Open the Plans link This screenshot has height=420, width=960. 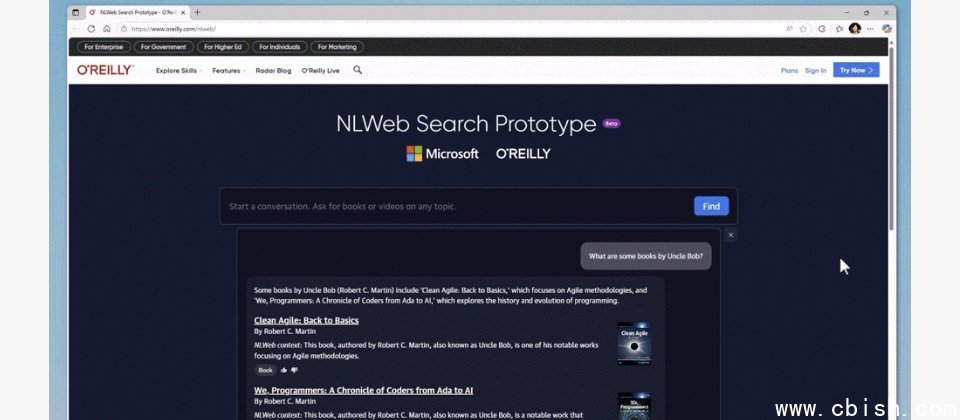coord(789,70)
